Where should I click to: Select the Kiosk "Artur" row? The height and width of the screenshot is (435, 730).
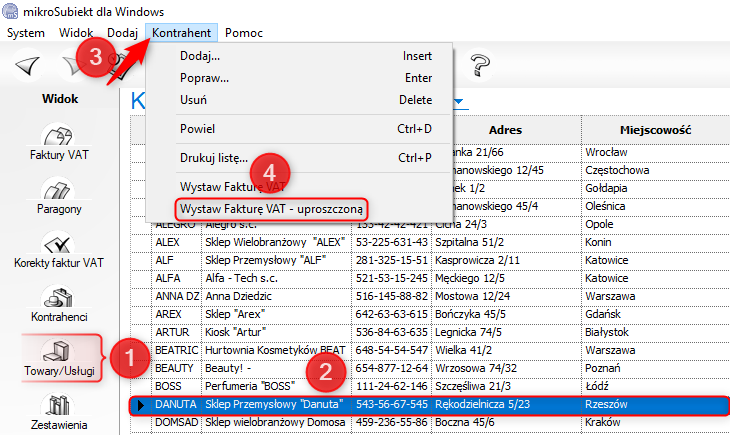click(x=429, y=332)
